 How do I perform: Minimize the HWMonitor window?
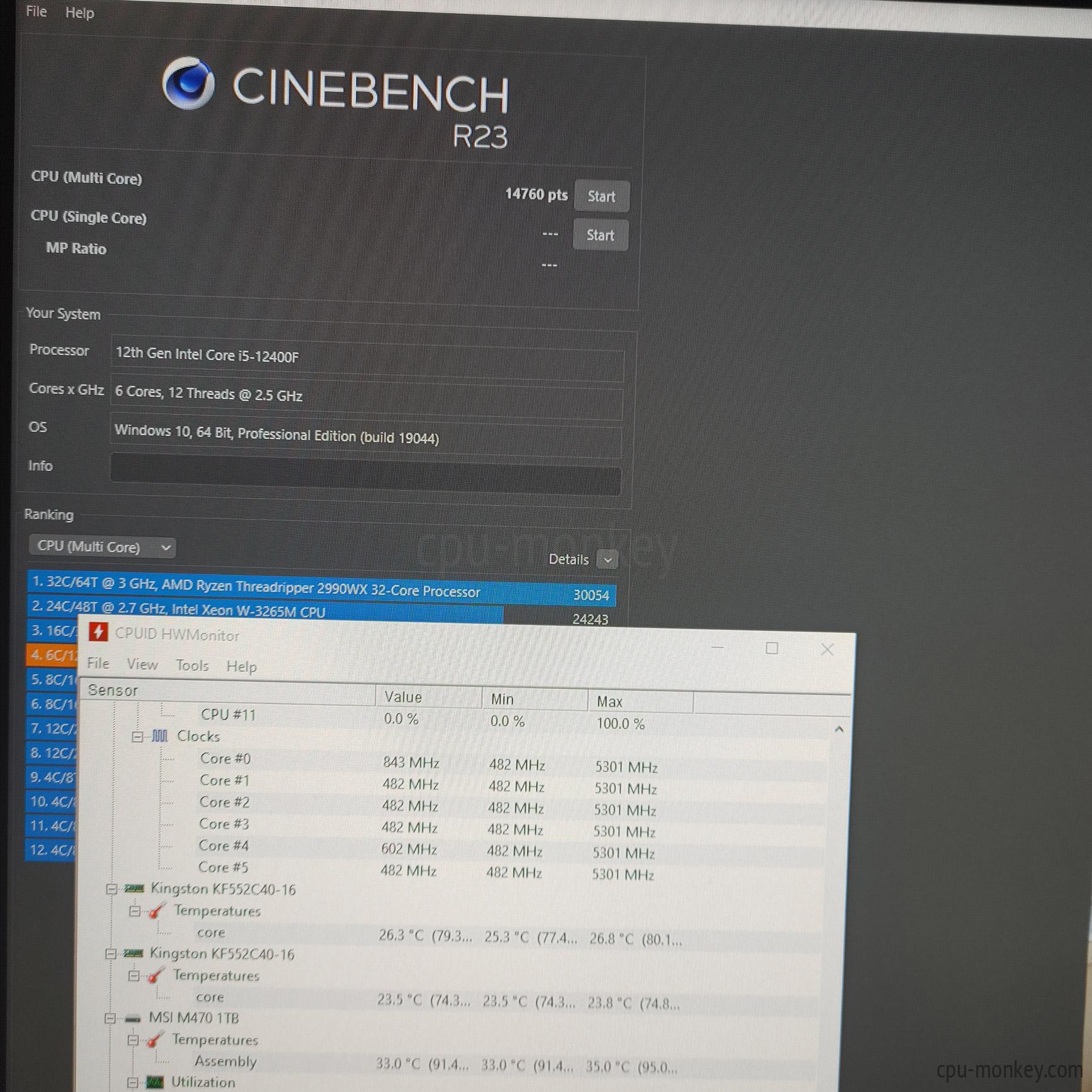(717, 647)
